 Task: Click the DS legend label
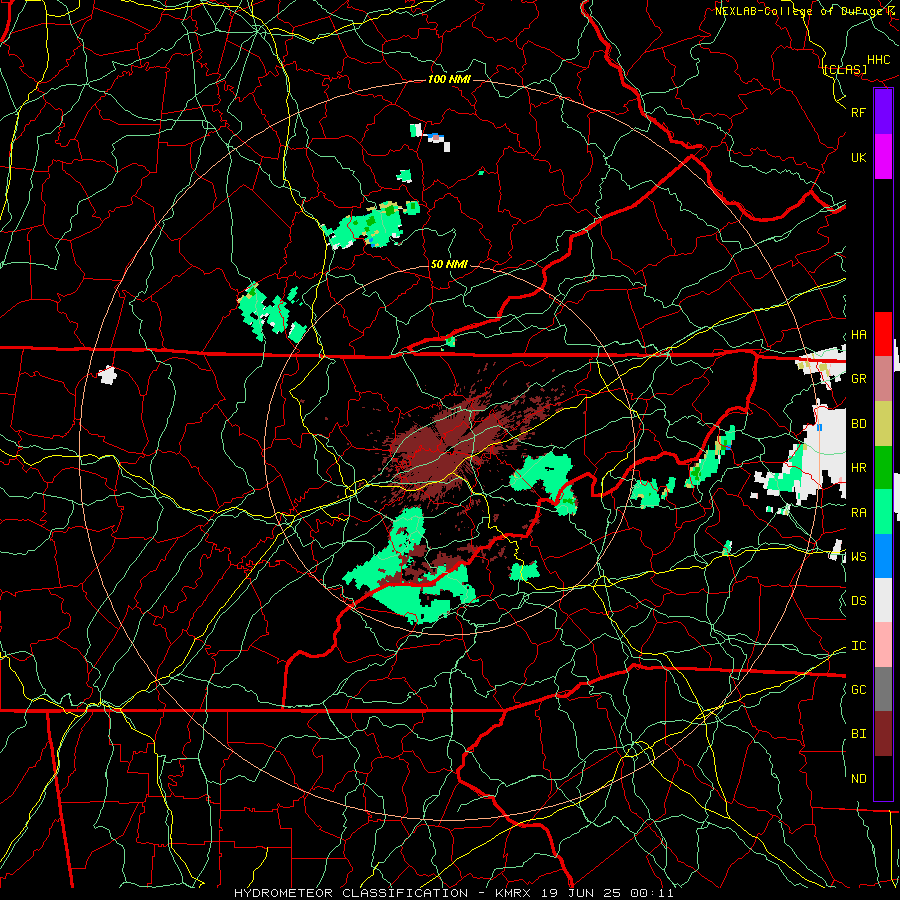coord(858,601)
